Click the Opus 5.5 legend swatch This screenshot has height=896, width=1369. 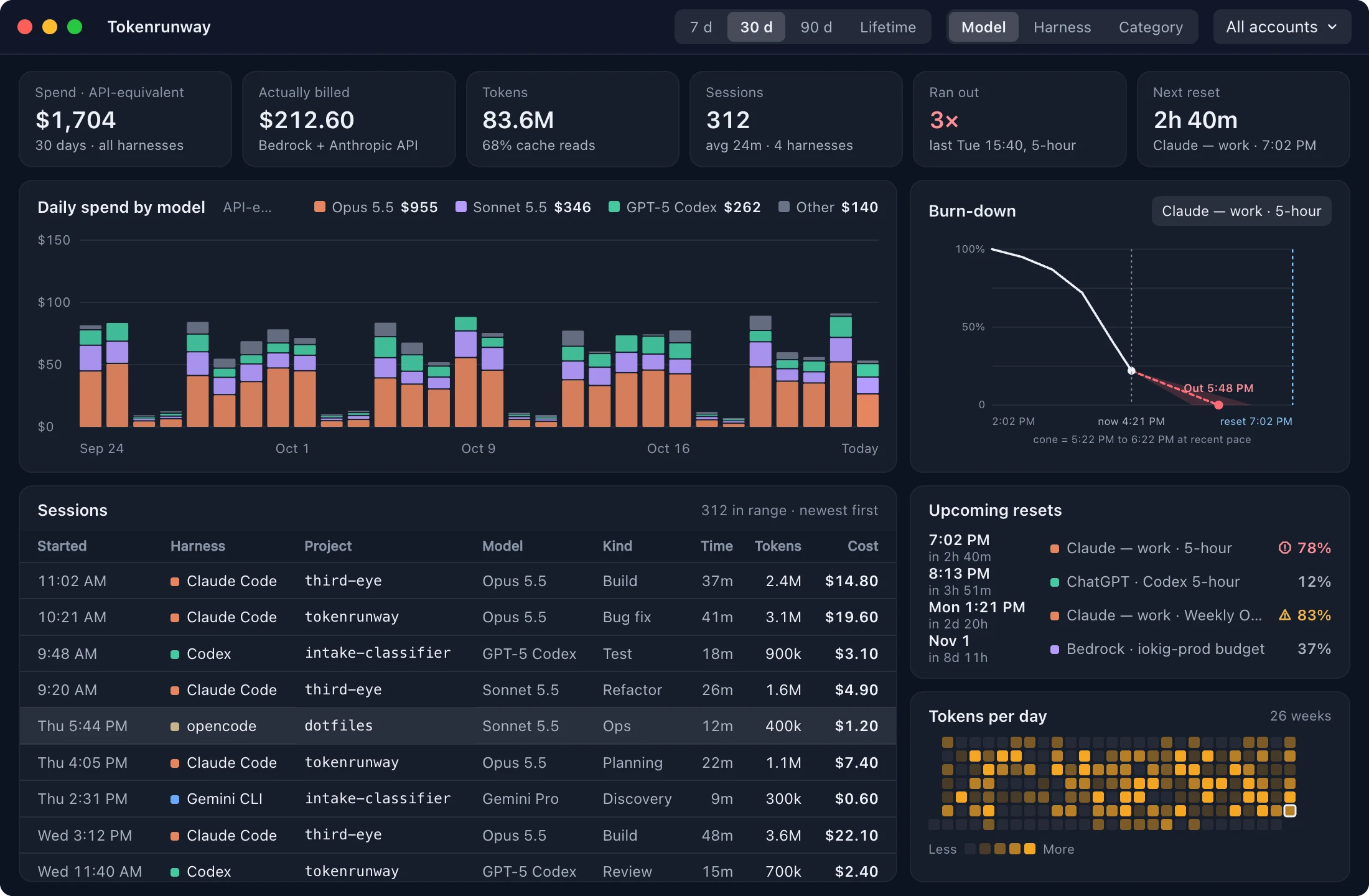[x=320, y=207]
